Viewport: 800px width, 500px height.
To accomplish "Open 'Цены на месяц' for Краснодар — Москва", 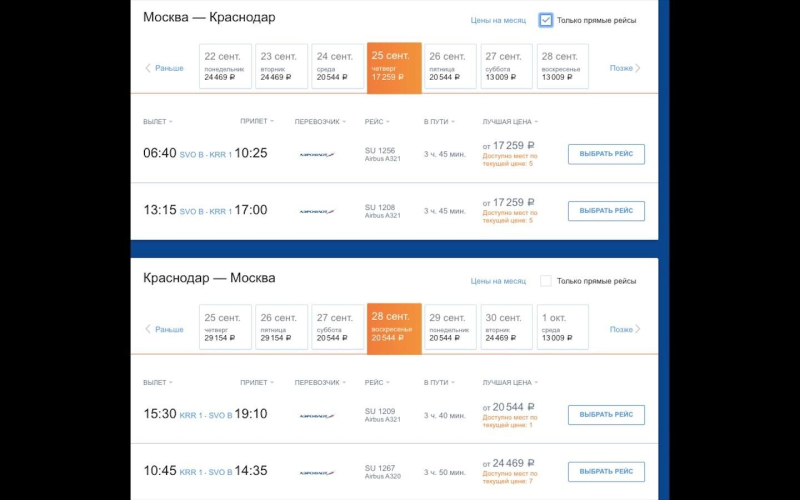I will 498,281.
